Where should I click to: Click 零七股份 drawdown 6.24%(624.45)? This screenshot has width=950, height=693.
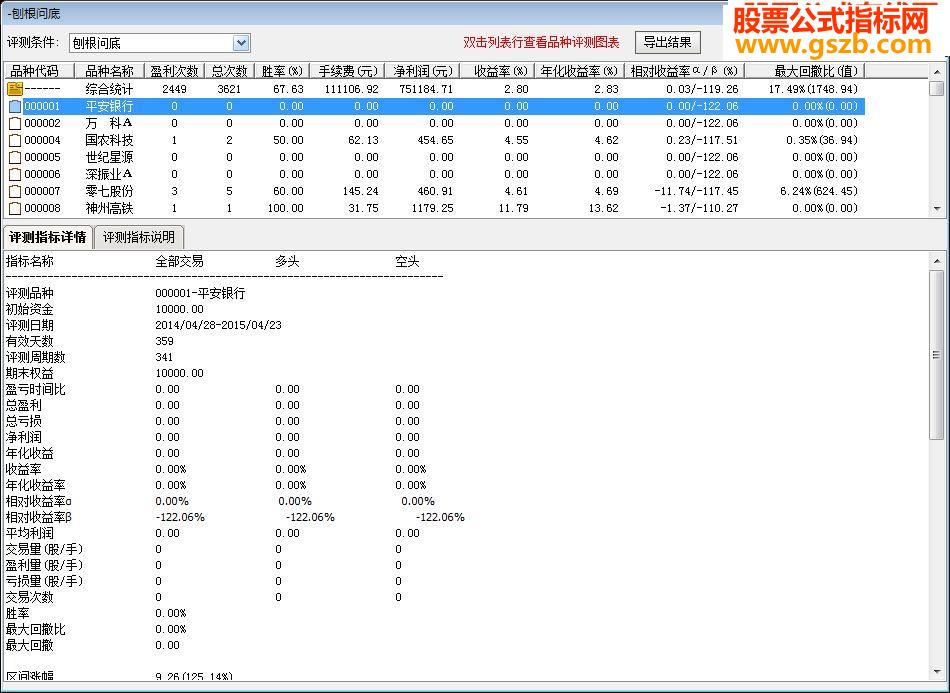[819, 191]
